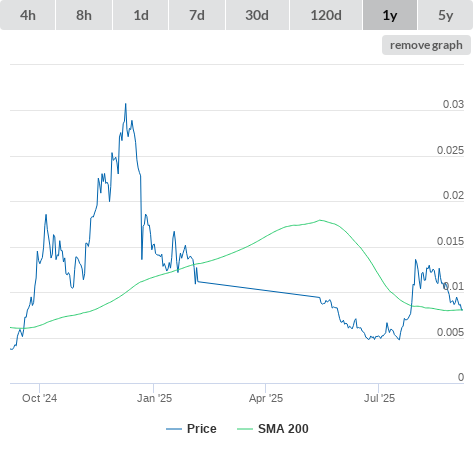This screenshot has height=455, width=474.
Task: Click the Oct '24 axis label
Action: click(x=39, y=398)
